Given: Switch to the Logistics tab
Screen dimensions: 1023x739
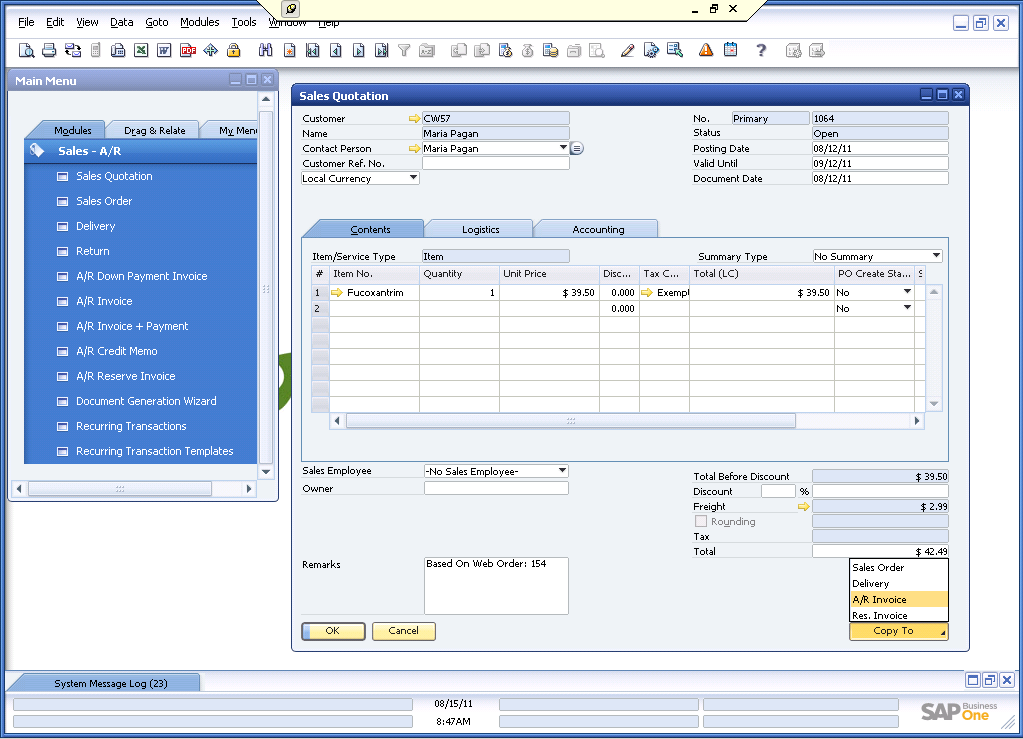Looking at the screenshot, I should pyautogui.click(x=479, y=228).
